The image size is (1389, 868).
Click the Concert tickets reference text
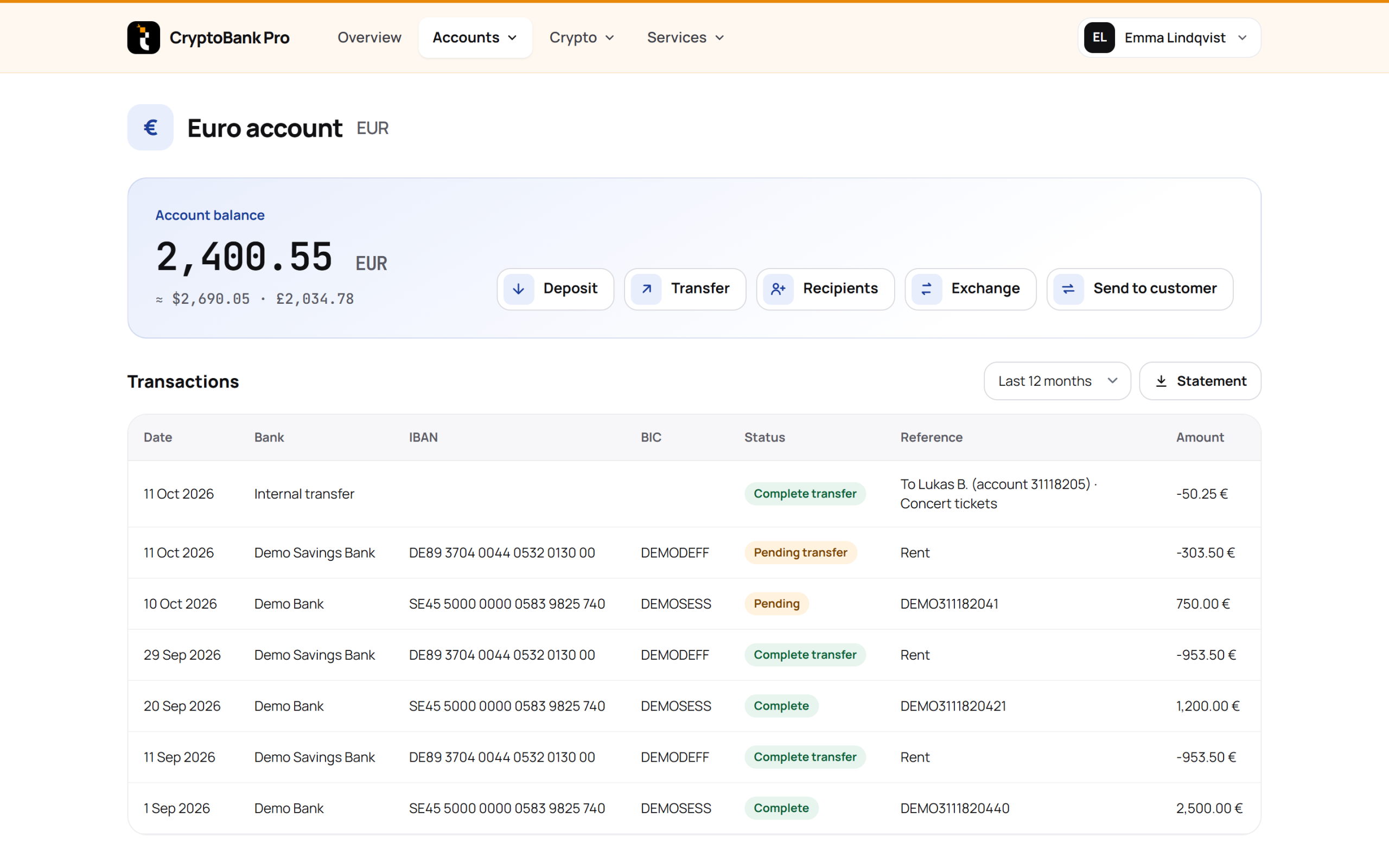click(x=948, y=503)
